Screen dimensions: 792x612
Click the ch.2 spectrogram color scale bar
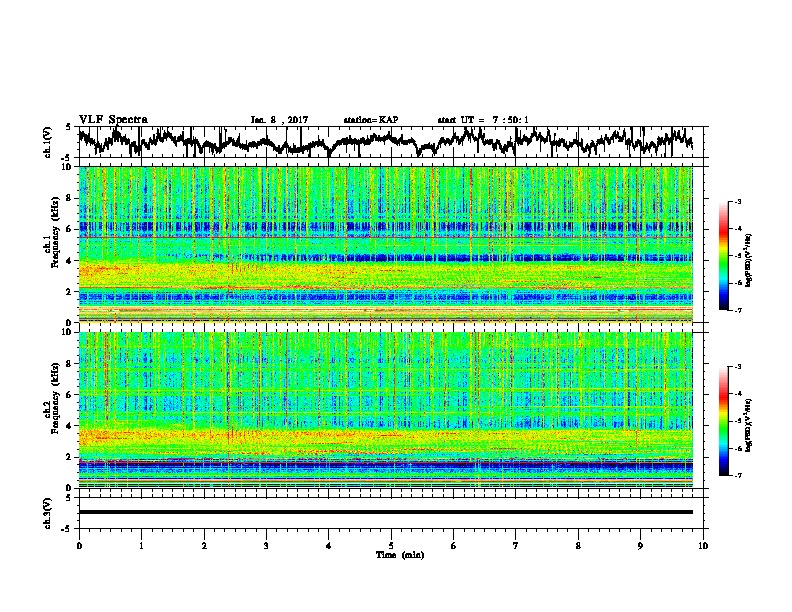pyautogui.click(x=723, y=421)
